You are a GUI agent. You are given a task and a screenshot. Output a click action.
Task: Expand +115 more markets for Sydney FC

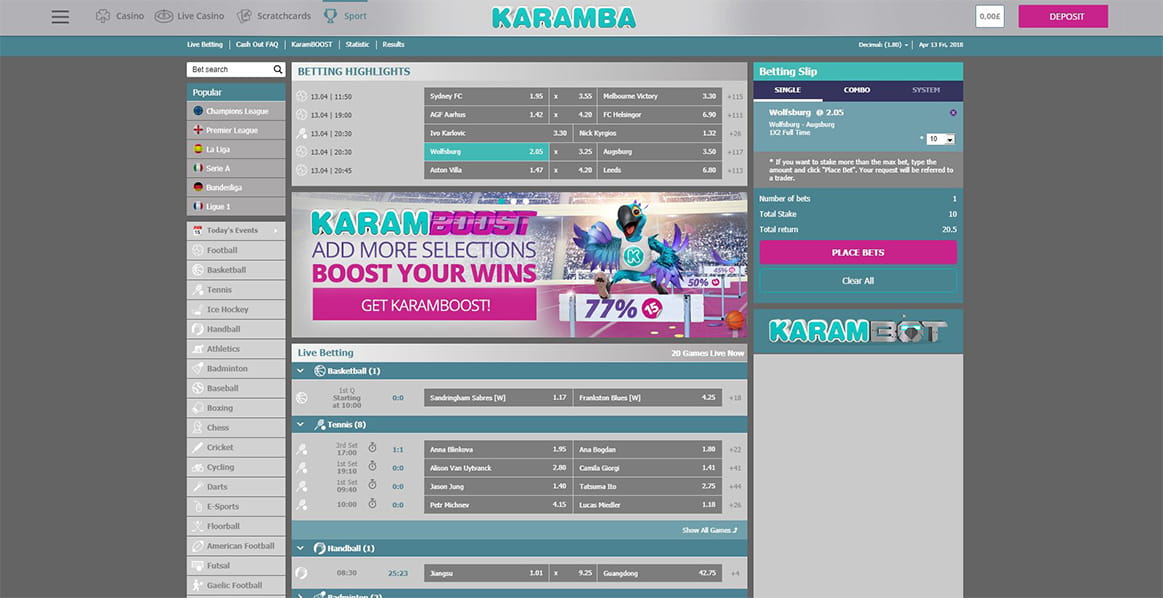pyautogui.click(x=735, y=96)
